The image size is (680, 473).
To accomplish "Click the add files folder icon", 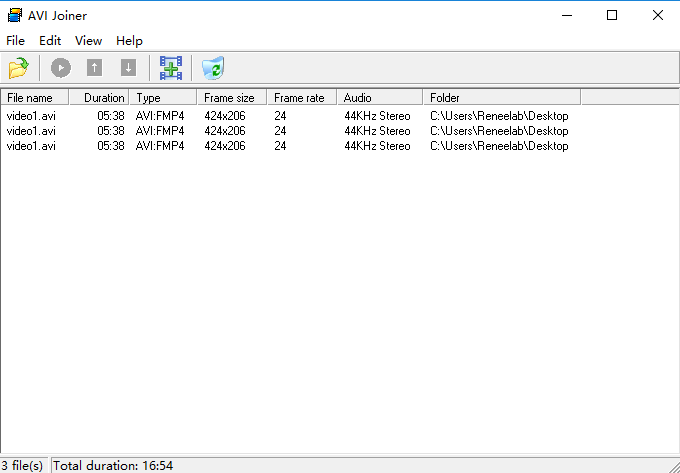I will (18, 68).
